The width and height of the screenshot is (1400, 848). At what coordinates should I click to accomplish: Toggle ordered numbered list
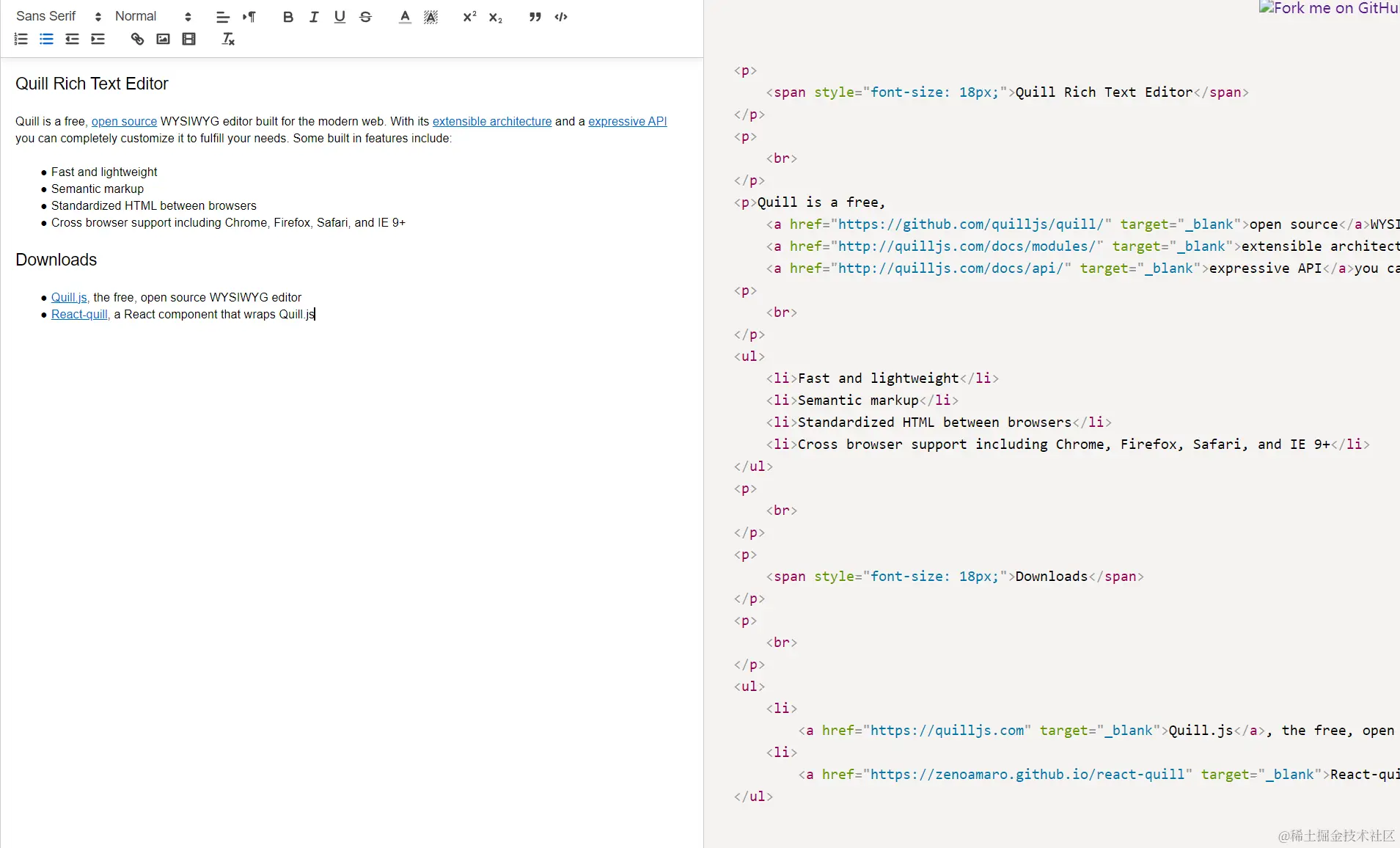coord(21,39)
